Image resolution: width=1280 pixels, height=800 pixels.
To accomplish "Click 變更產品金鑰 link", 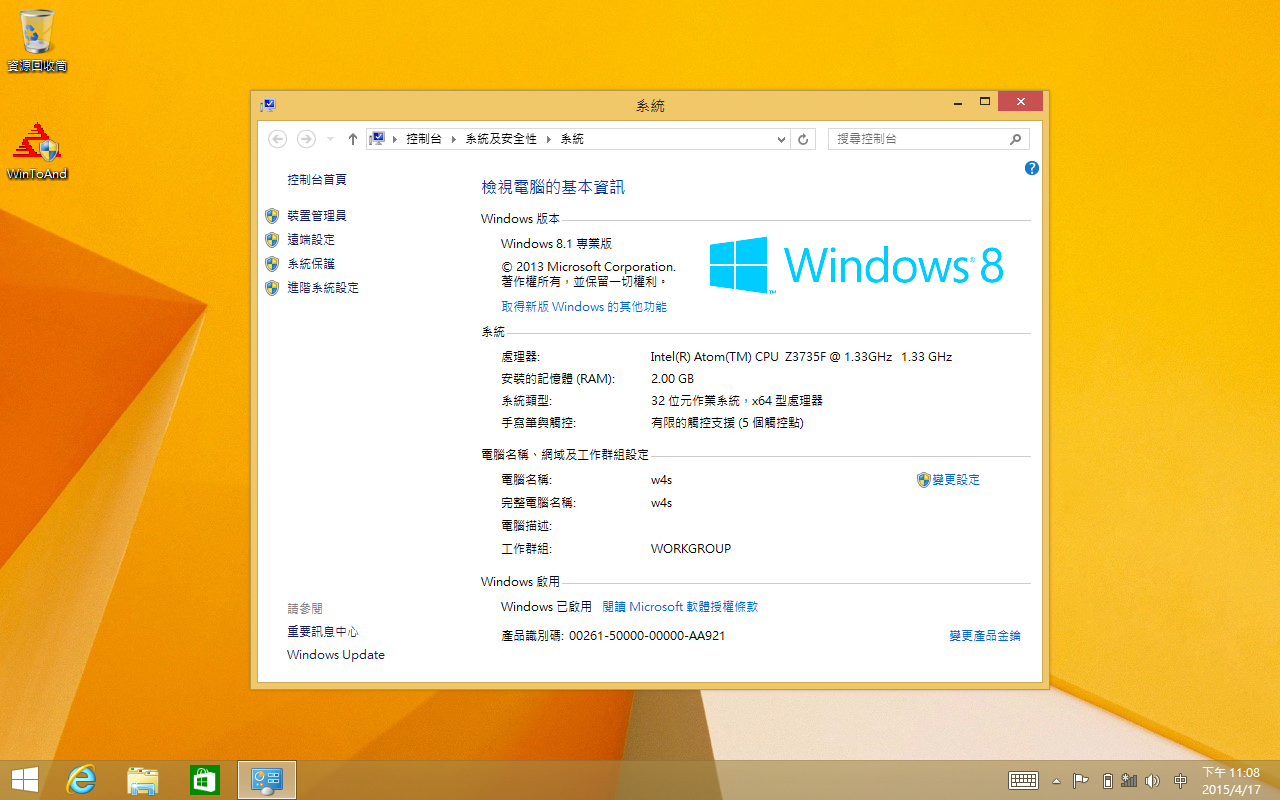I will coord(985,636).
